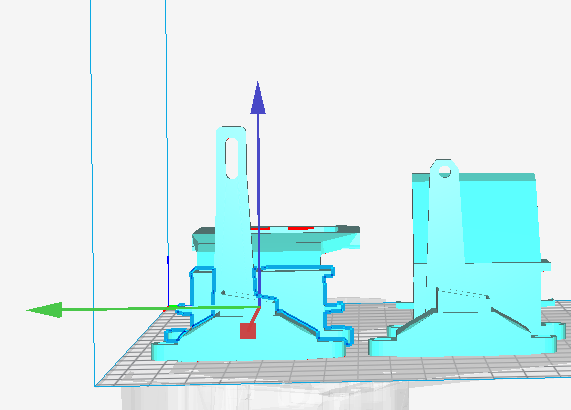571x410 pixels.
Task: Click the green Y-axis move arrow
Action: coord(44,310)
